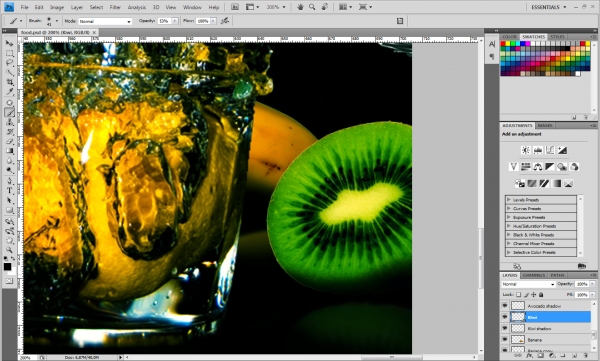Add a Black & White adjustment
Image resolution: width=600 pixels, height=361 pixels.
click(550, 167)
